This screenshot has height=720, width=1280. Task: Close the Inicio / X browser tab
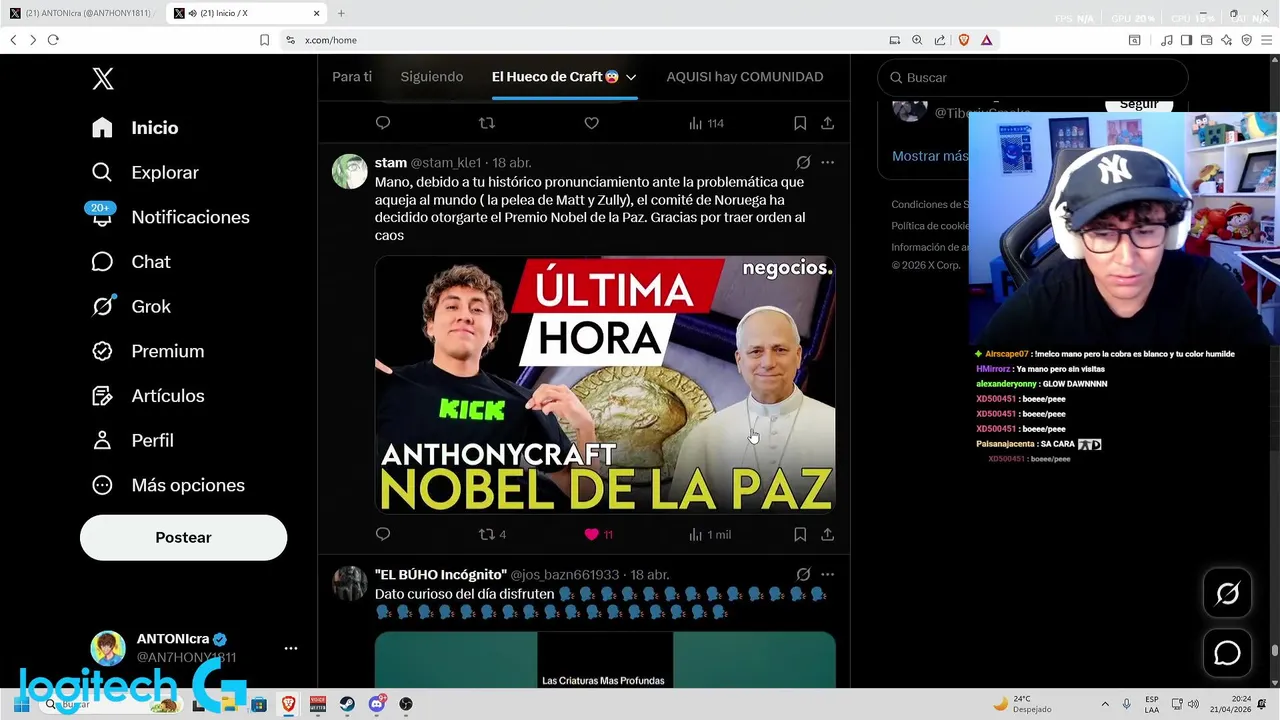[x=317, y=13]
